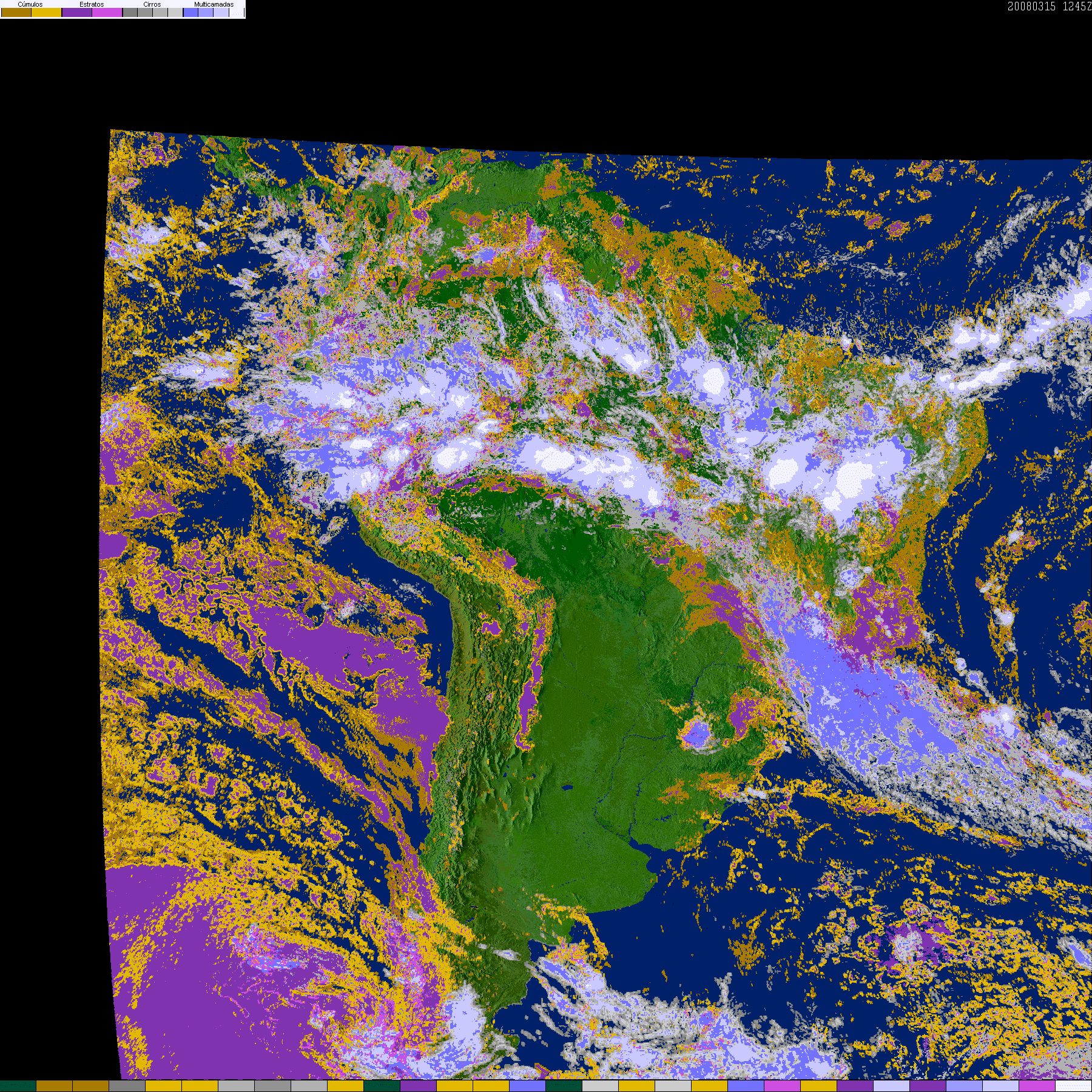Choose the second-darkest gray Cirros legend swatch
Viewport: 1092px width, 1092px height.
coord(145,12)
